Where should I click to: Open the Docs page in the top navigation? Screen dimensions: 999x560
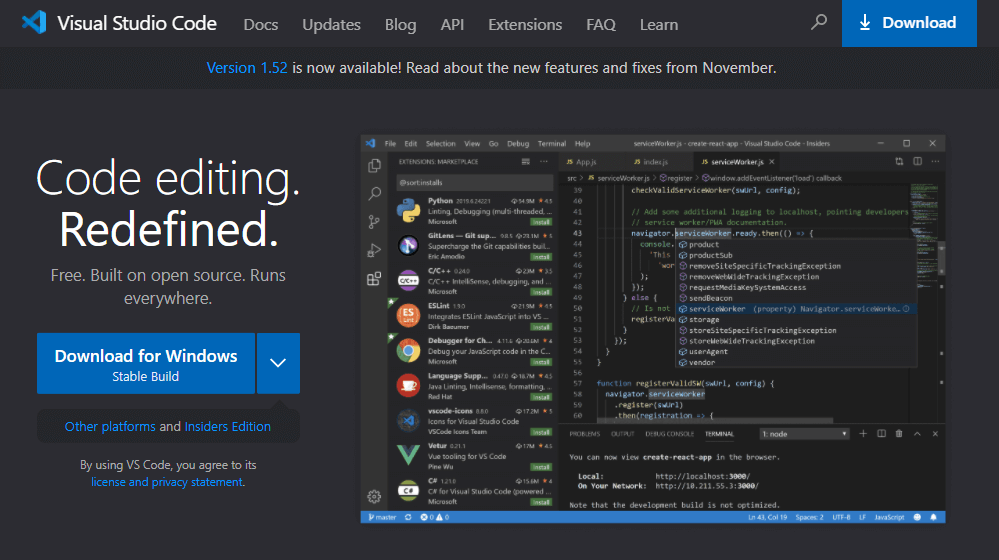pos(261,24)
